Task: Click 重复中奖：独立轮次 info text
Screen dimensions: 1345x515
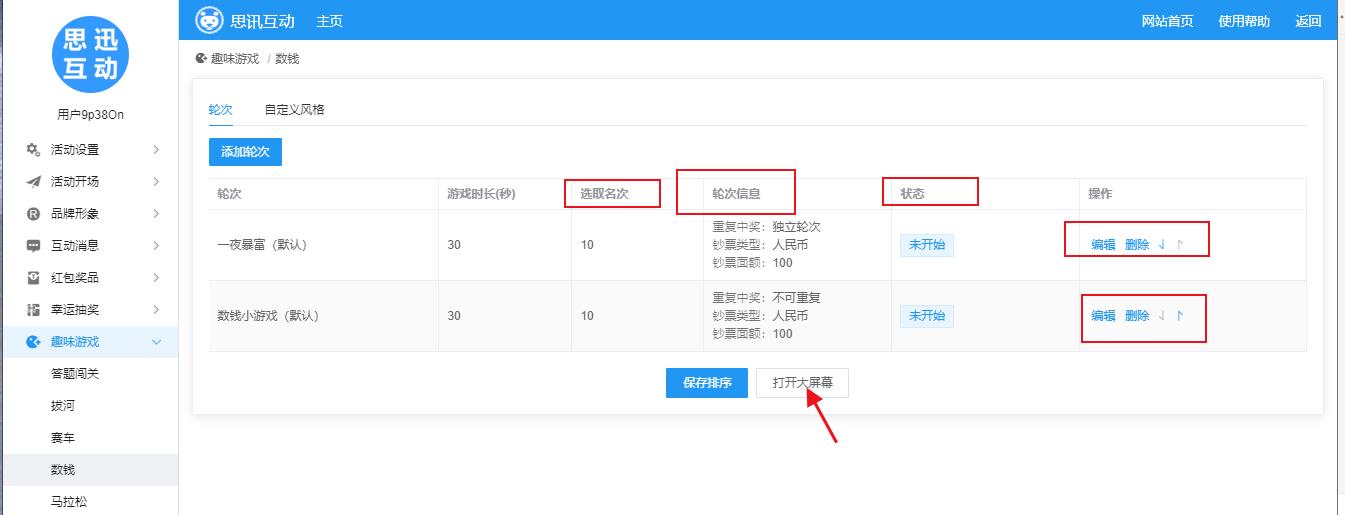Action: [766, 227]
